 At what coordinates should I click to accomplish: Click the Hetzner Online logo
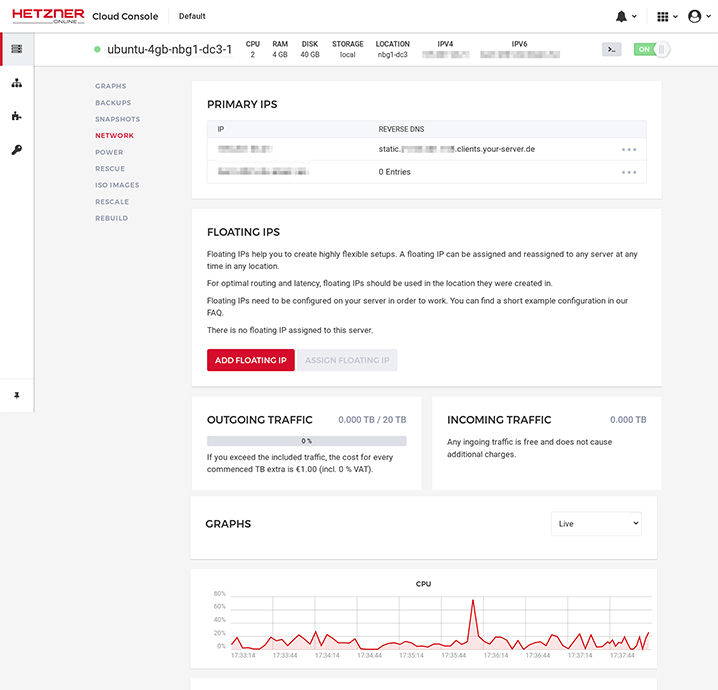point(47,16)
